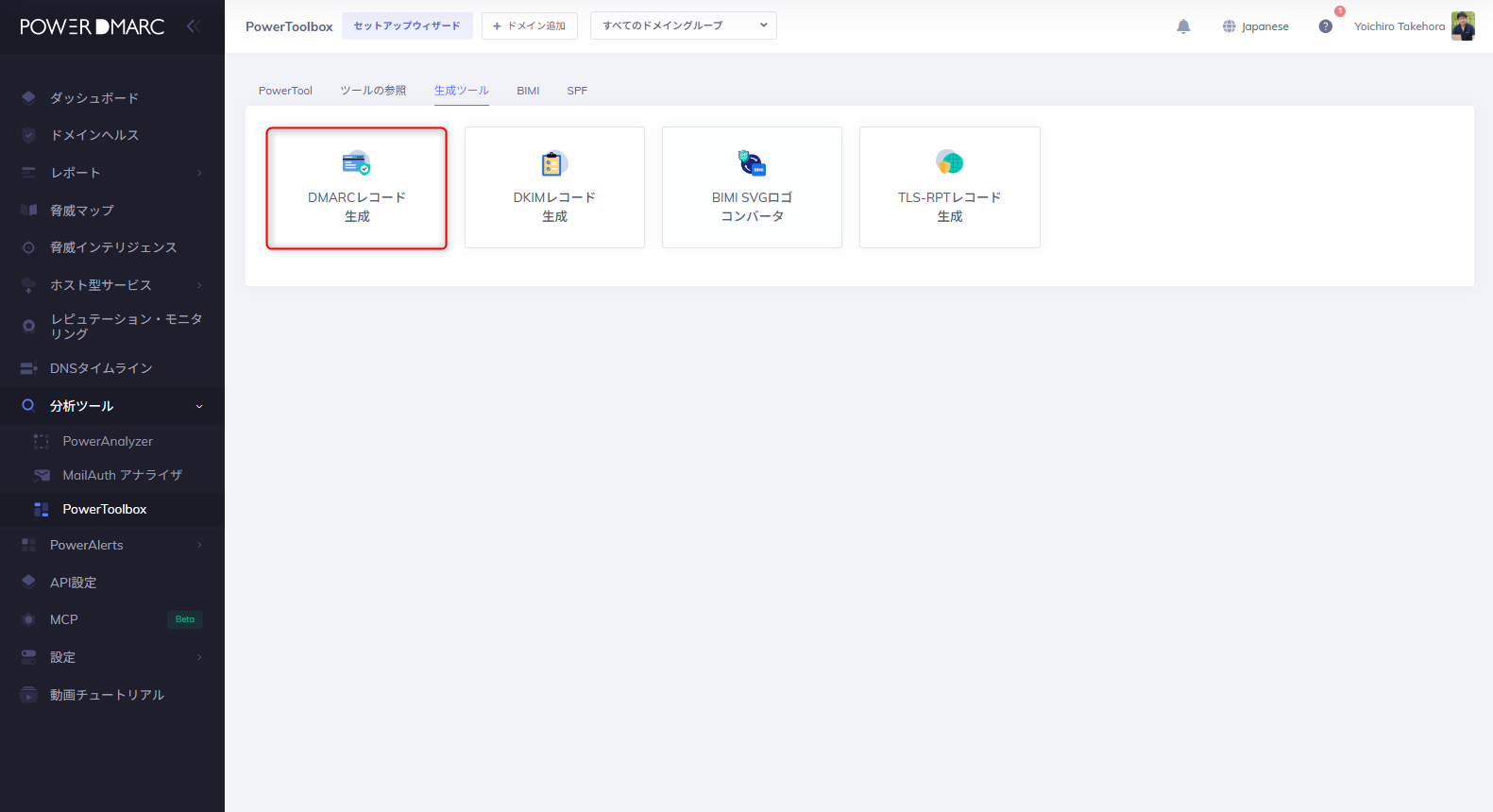Expand the レポート menu chevron
1493x812 pixels.
tap(199, 173)
